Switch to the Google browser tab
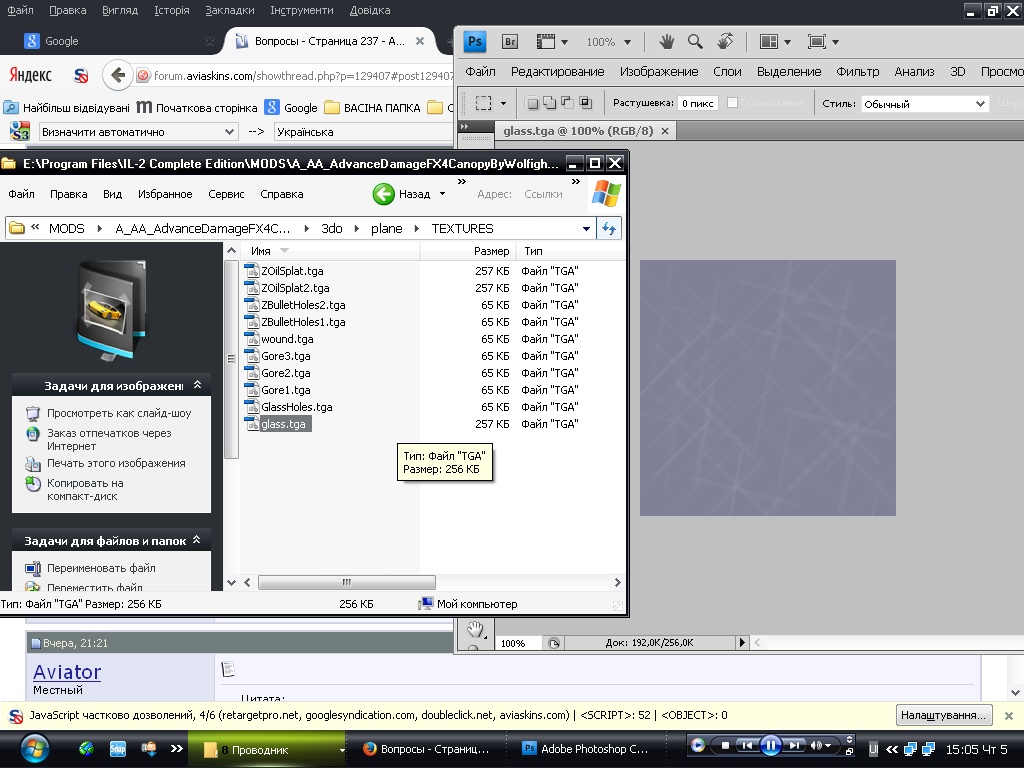 [62, 41]
